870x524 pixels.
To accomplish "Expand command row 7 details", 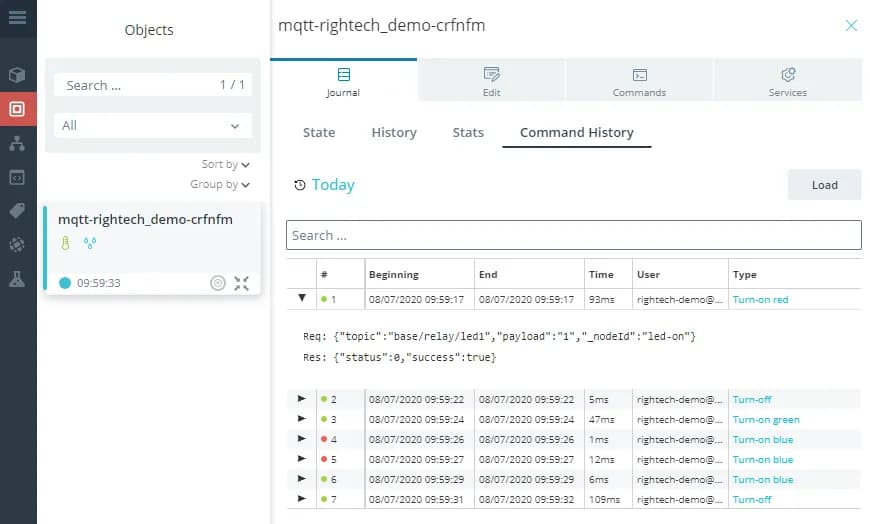I will click(302, 499).
